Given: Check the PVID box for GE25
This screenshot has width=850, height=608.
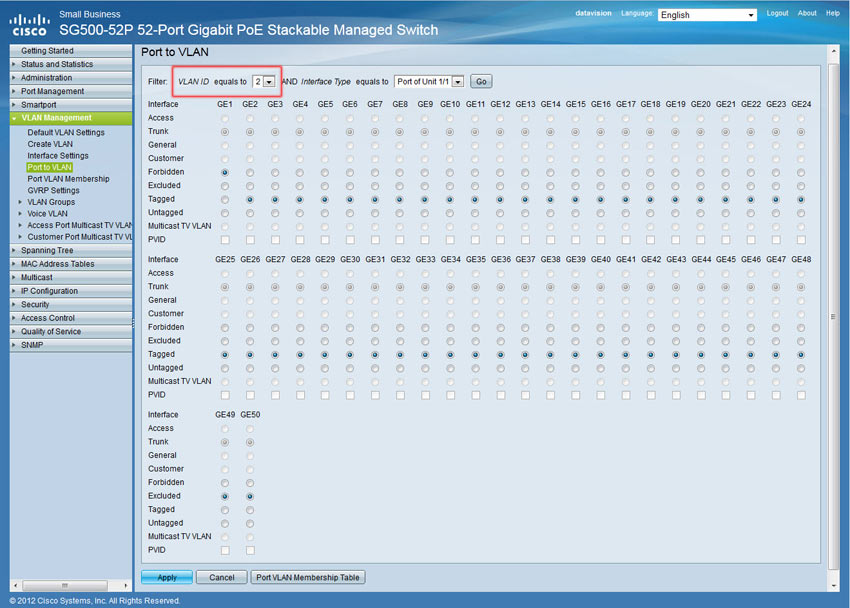Looking at the screenshot, I should (x=225, y=396).
